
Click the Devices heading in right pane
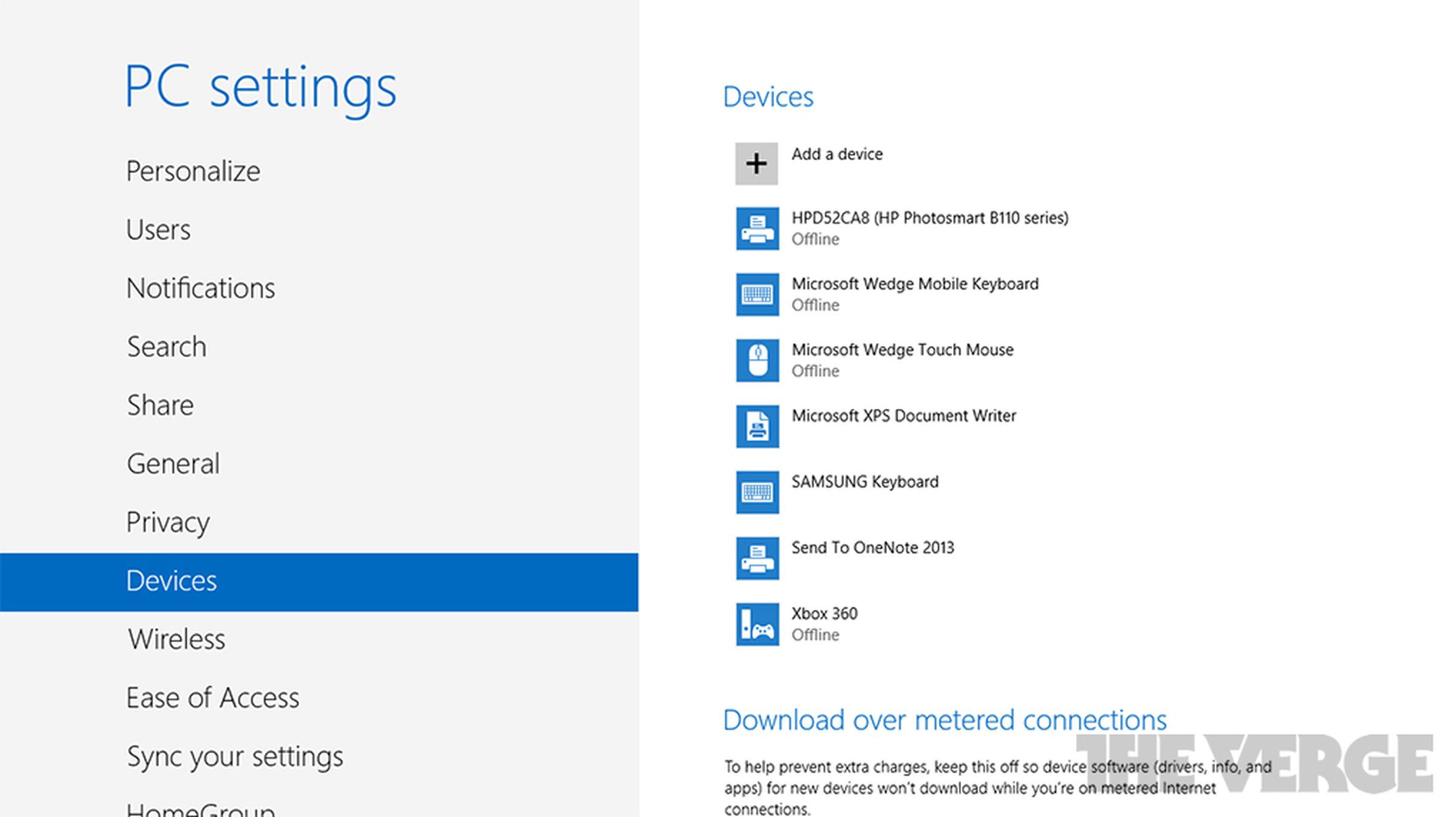[x=768, y=97]
